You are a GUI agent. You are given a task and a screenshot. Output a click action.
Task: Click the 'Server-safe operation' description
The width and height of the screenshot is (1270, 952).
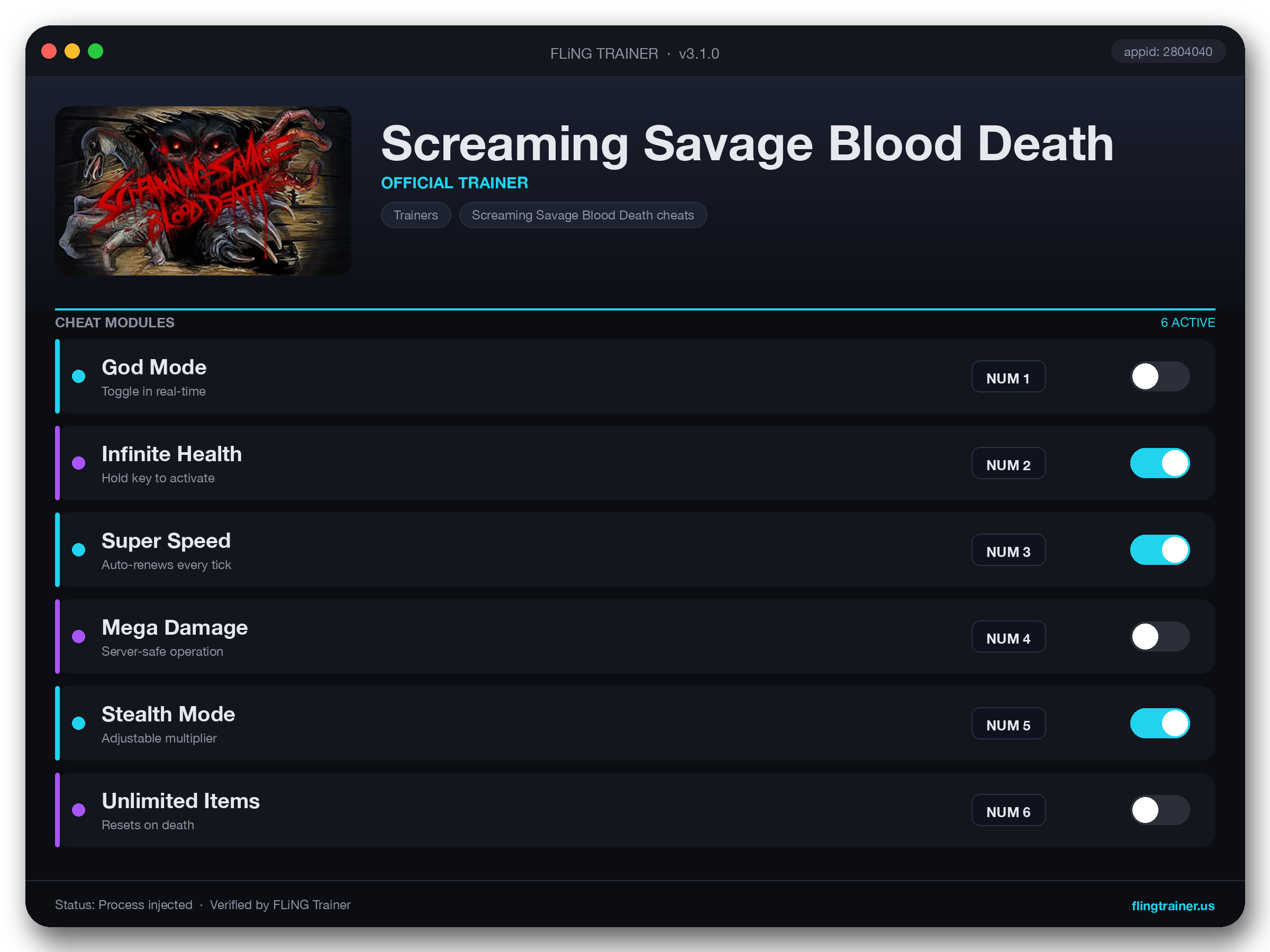pyautogui.click(x=162, y=651)
